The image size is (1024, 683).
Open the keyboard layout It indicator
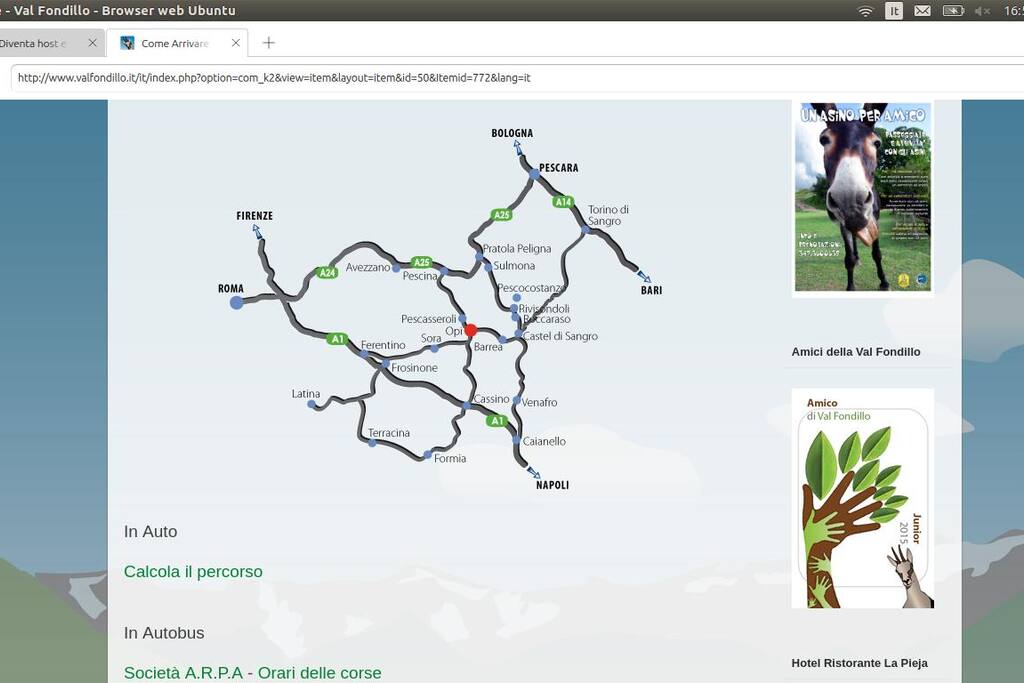[894, 11]
